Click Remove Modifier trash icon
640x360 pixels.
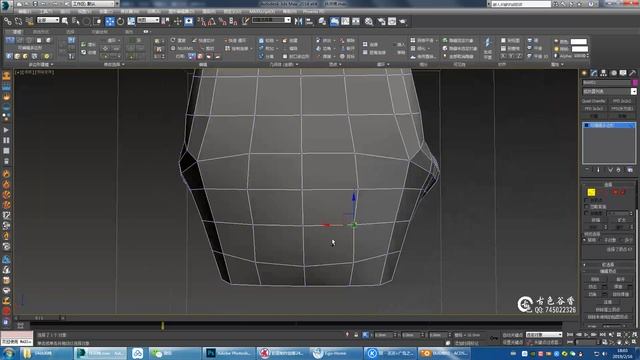click(619, 170)
